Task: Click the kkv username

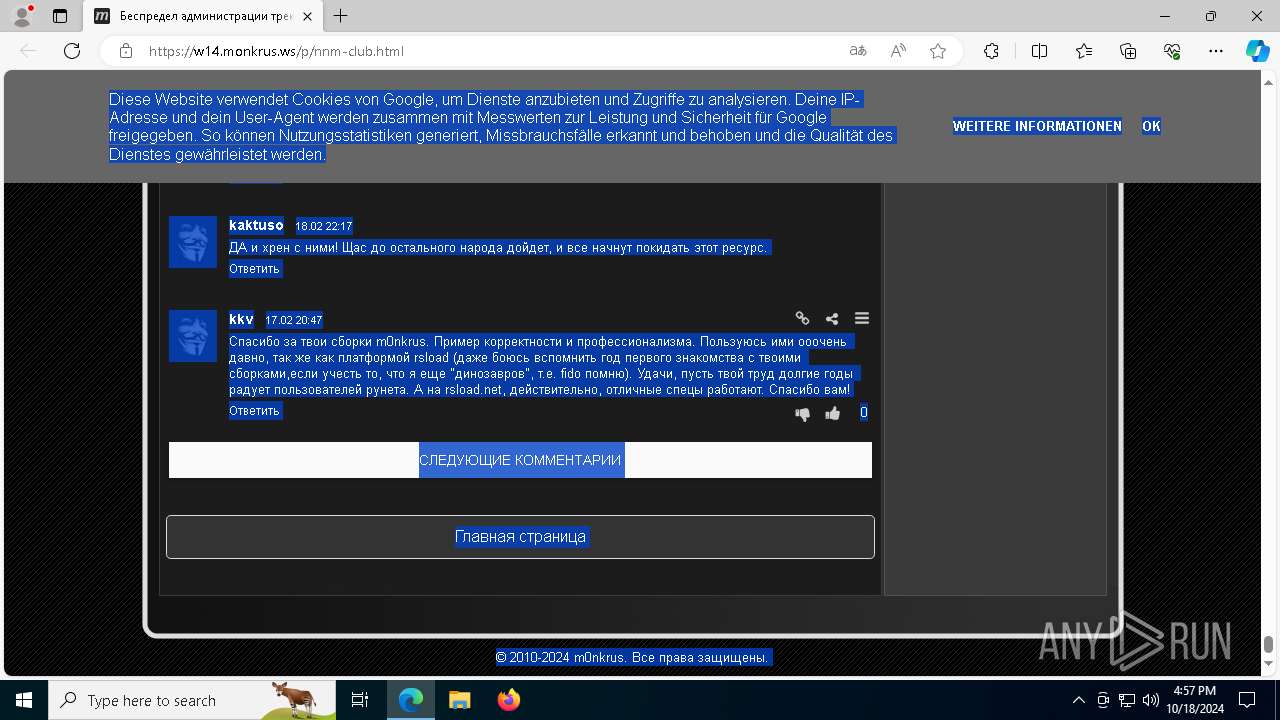Action: [241, 319]
